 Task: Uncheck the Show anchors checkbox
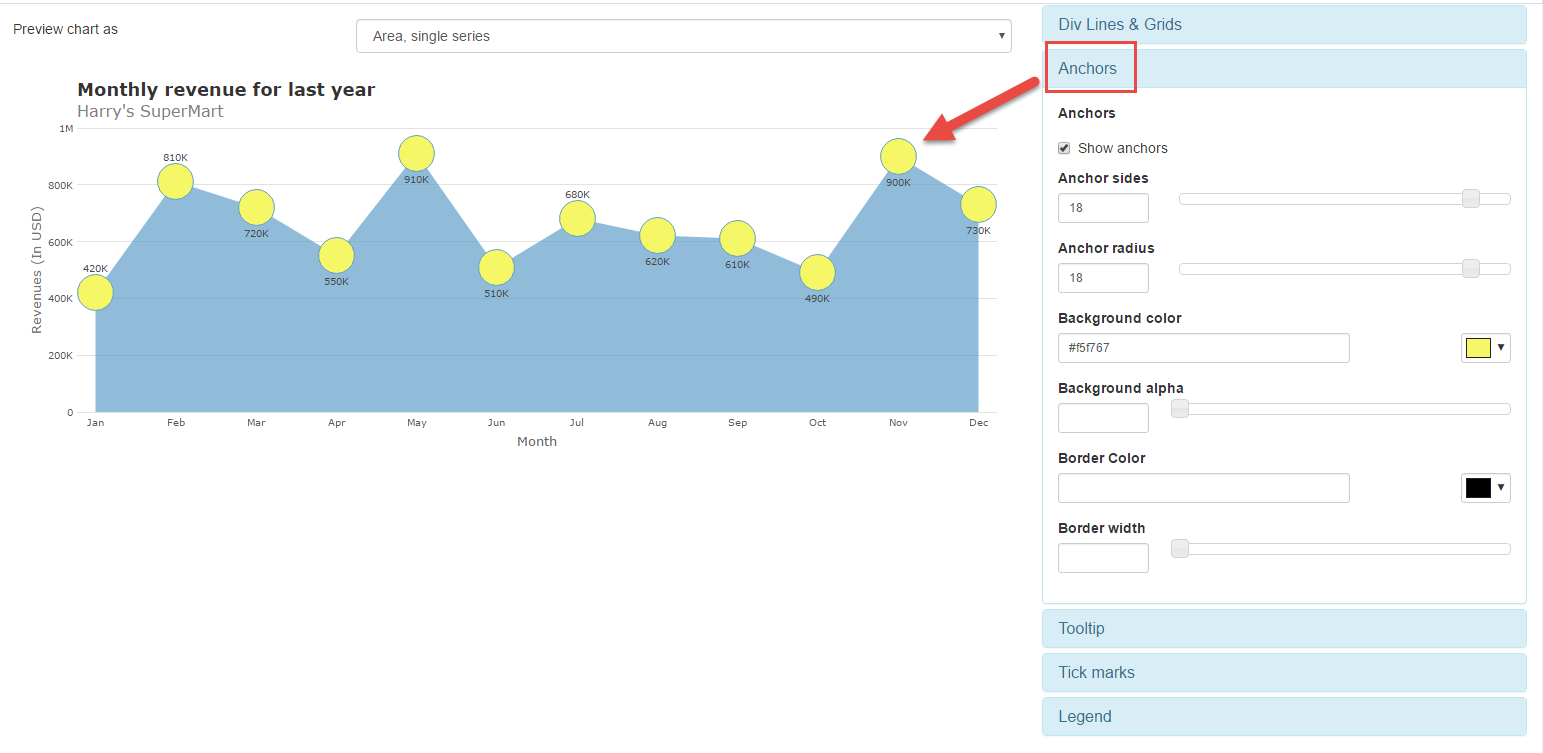[x=1064, y=148]
